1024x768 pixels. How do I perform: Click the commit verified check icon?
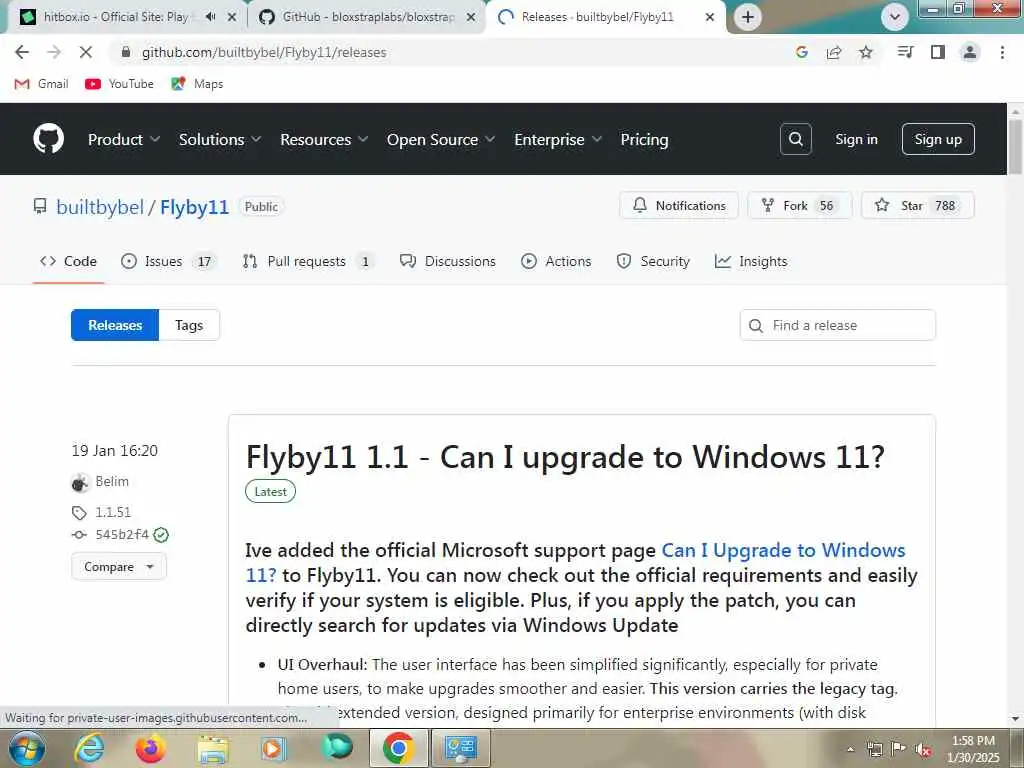(x=161, y=535)
